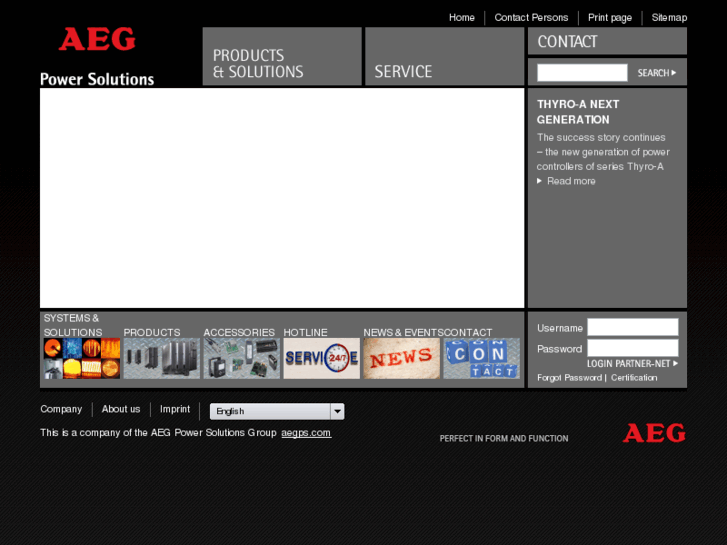Click the red AEG logo in footer
Viewport: 727px width, 545px height.
point(654,433)
